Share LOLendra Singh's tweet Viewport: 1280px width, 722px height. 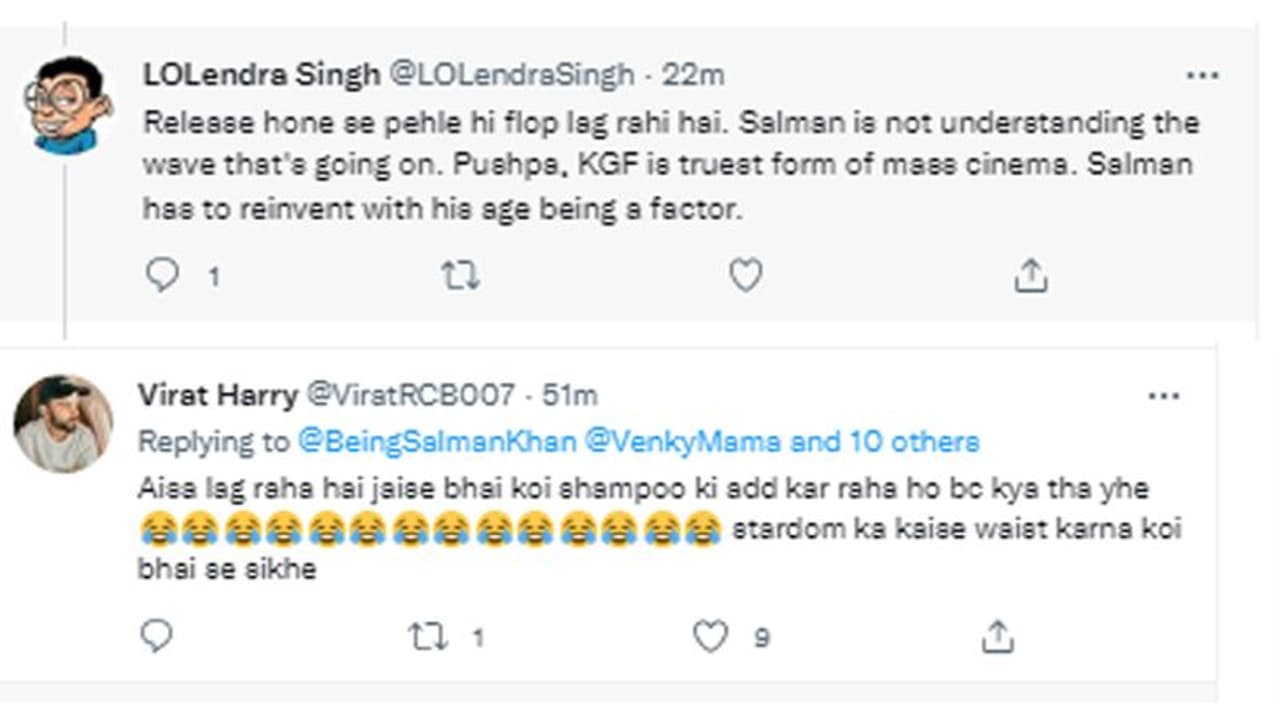pos(1030,275)
